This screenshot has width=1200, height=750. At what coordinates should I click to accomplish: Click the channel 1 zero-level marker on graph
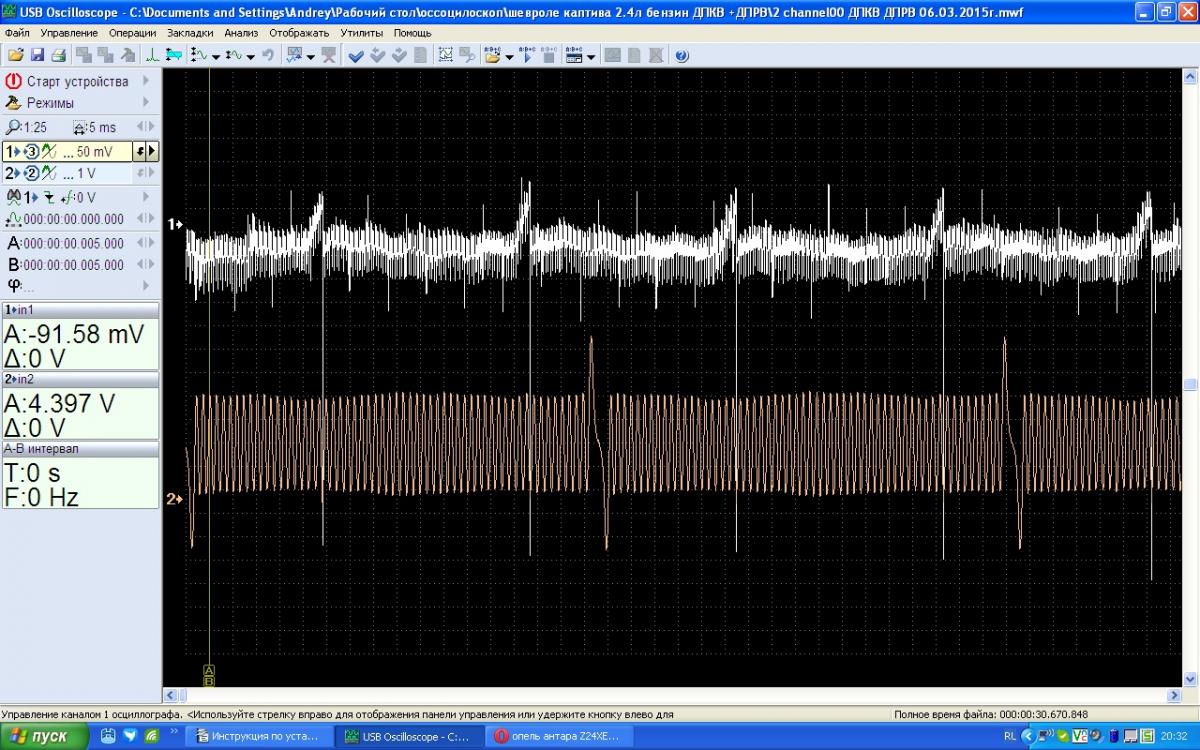(x=175, y=224)
